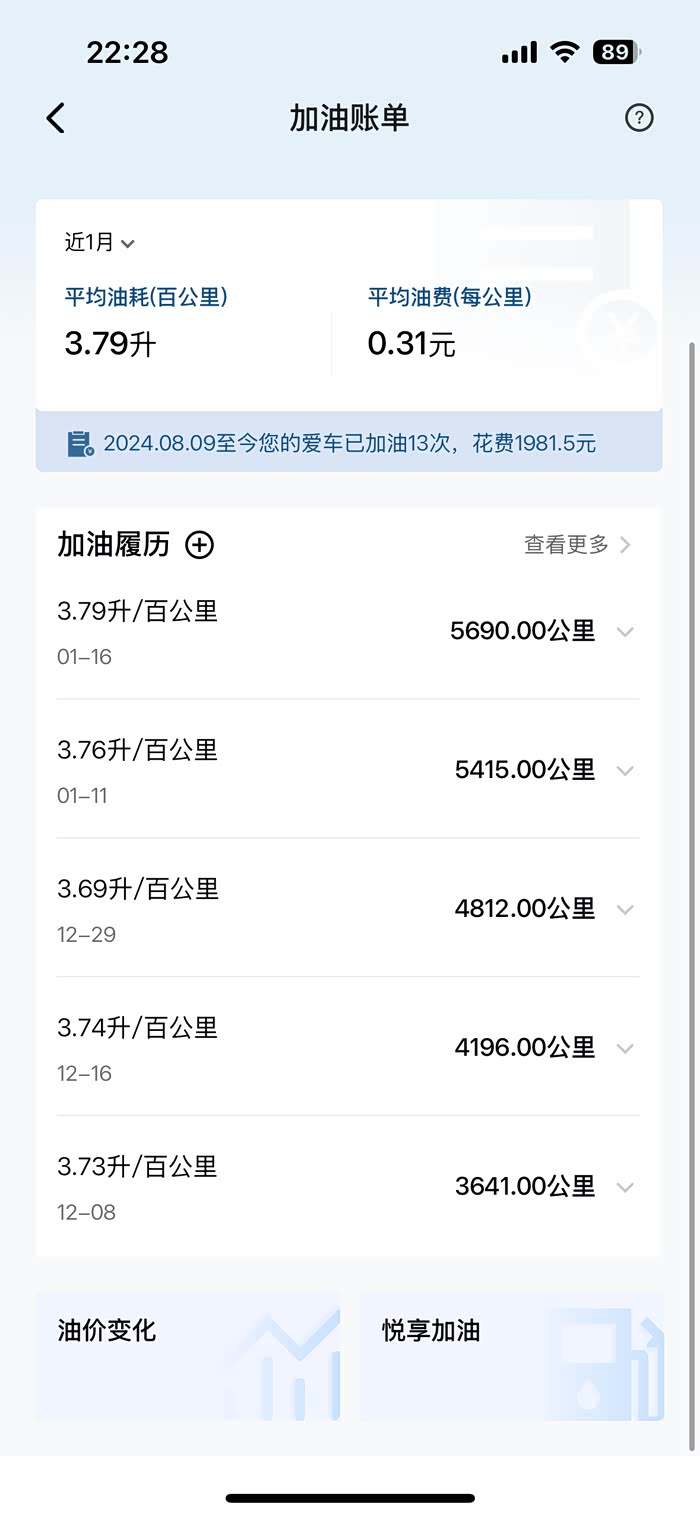Expand the 01-16 refuel record

tap(625, 632)
